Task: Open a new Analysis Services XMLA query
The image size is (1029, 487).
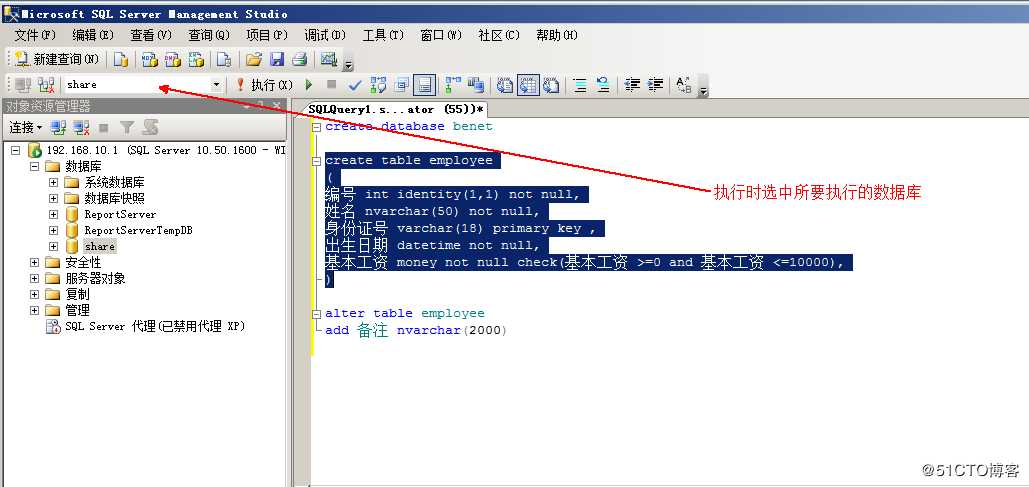Action: tap(196, 60)
